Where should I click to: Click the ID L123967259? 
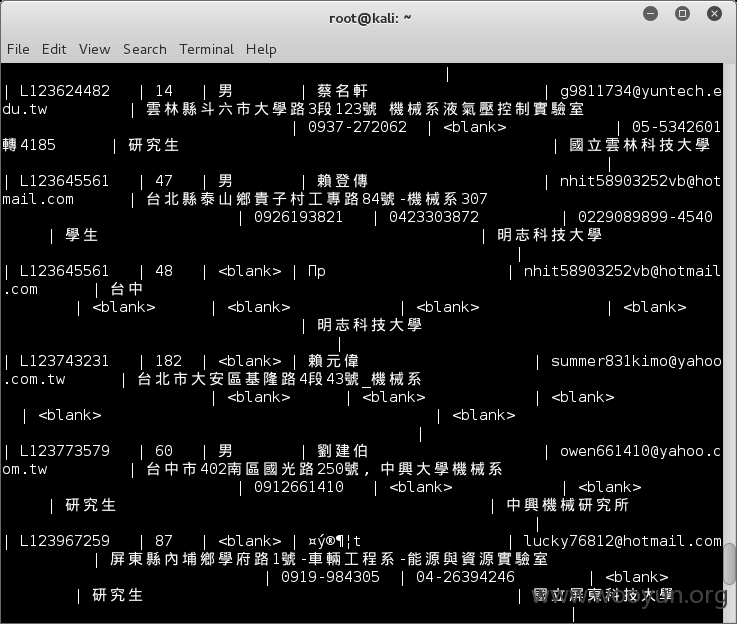click(64, 541)
